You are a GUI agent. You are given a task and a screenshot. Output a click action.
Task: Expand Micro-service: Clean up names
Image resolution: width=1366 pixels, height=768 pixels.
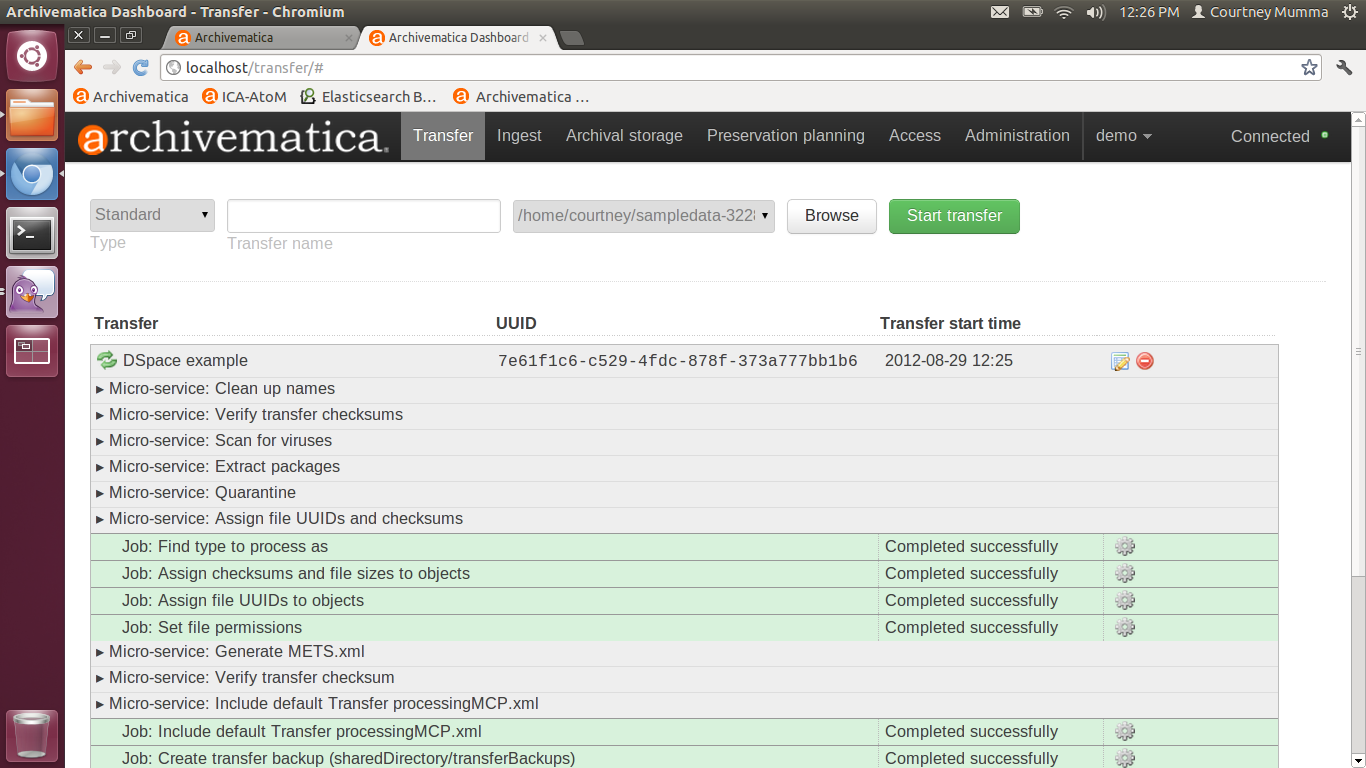222,389
